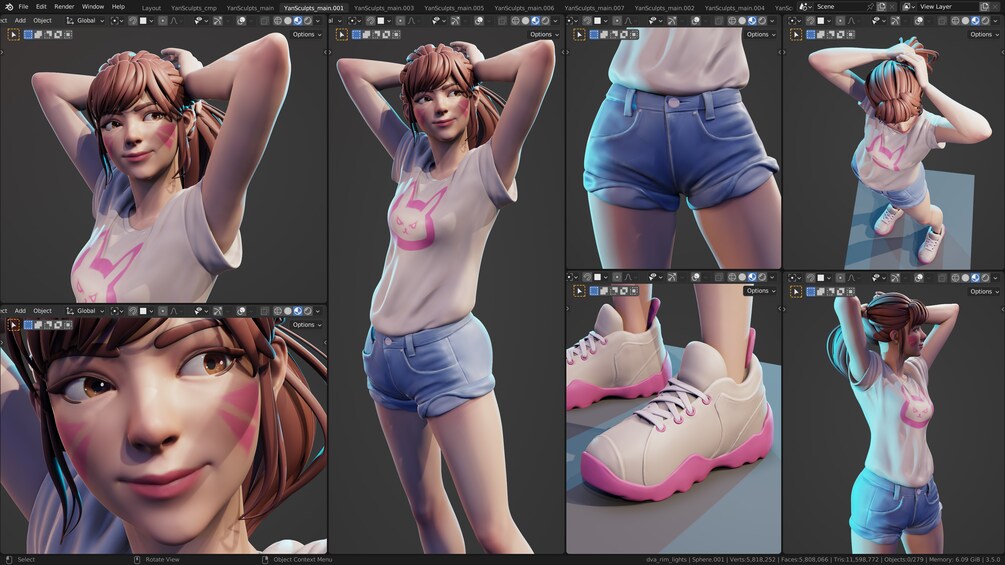Toggle the pin scene to workspace icon
1005x565 pixels.
(870, 6)
